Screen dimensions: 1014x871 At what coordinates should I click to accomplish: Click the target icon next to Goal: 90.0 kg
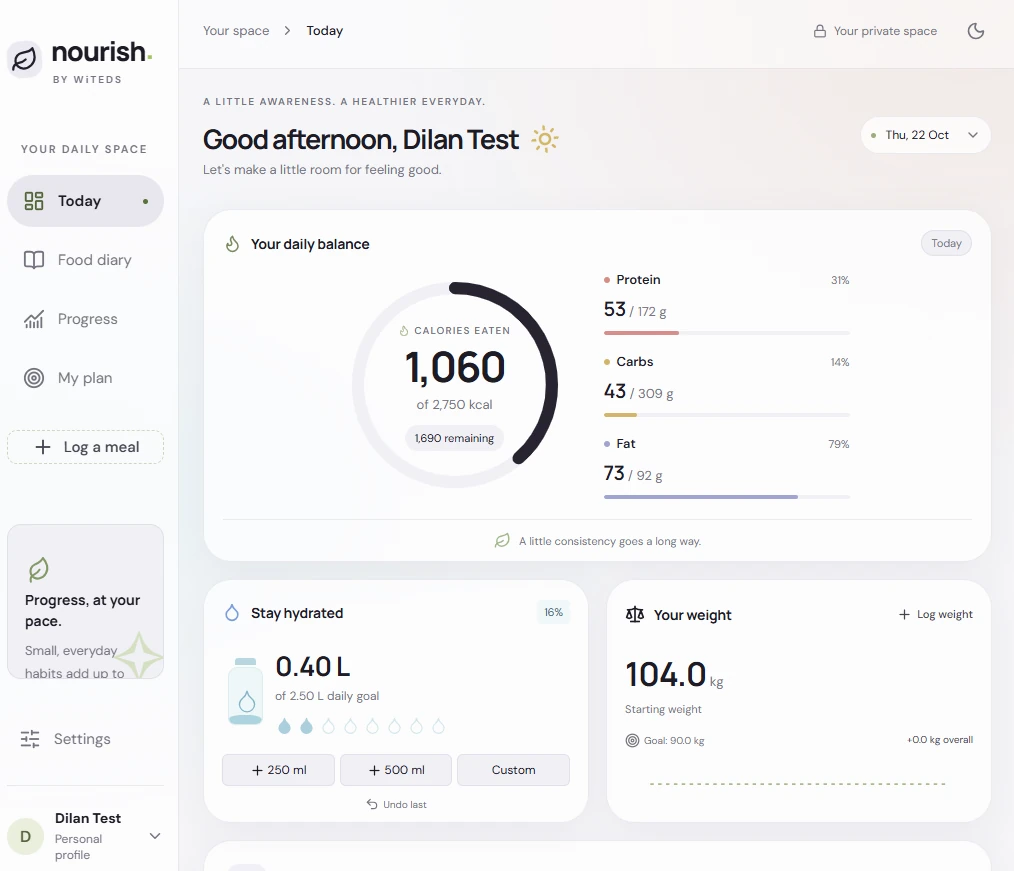coord(632,740)
